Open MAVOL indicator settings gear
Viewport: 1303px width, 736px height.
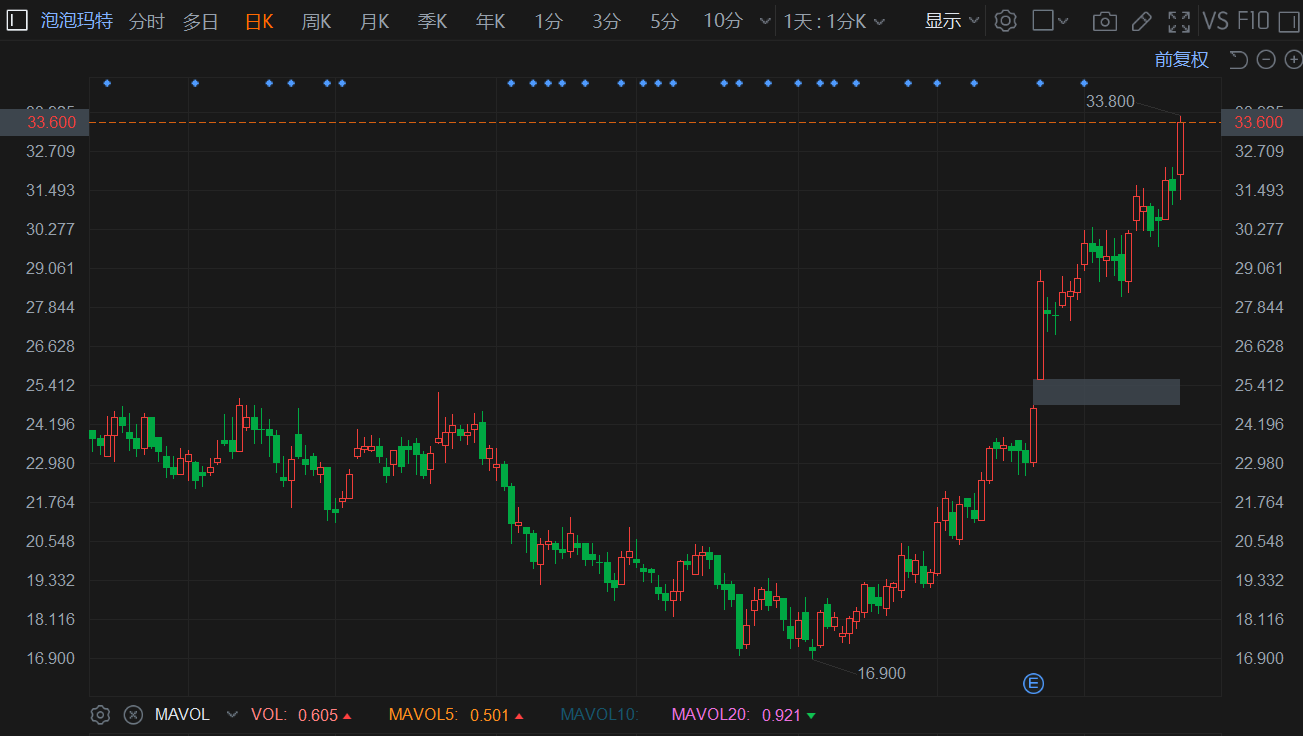(99, 714)
